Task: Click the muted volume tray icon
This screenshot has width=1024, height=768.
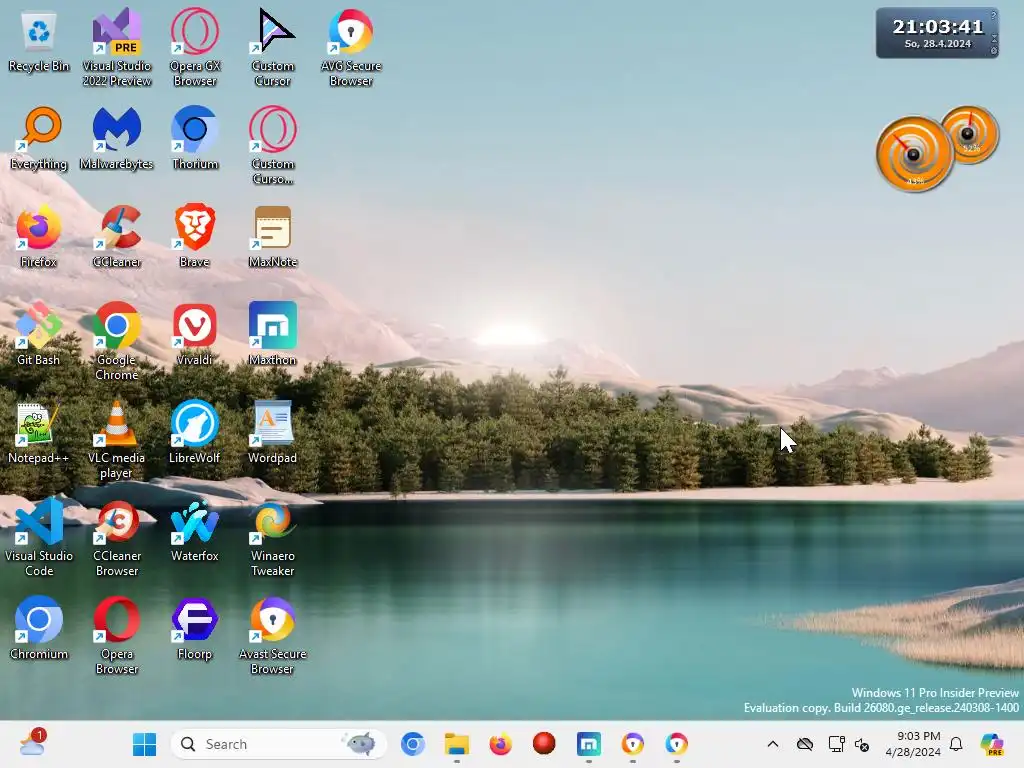Action: [x=862, y=744]
